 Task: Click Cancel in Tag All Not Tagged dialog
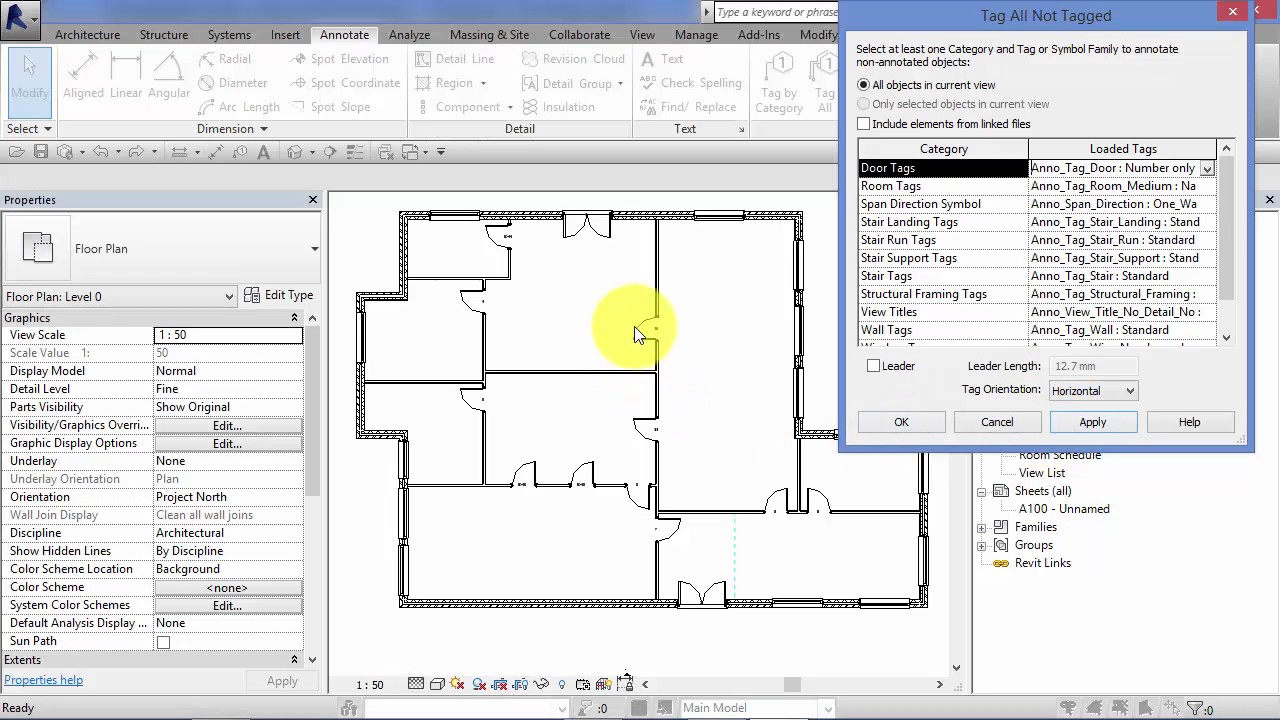point(997,422)
